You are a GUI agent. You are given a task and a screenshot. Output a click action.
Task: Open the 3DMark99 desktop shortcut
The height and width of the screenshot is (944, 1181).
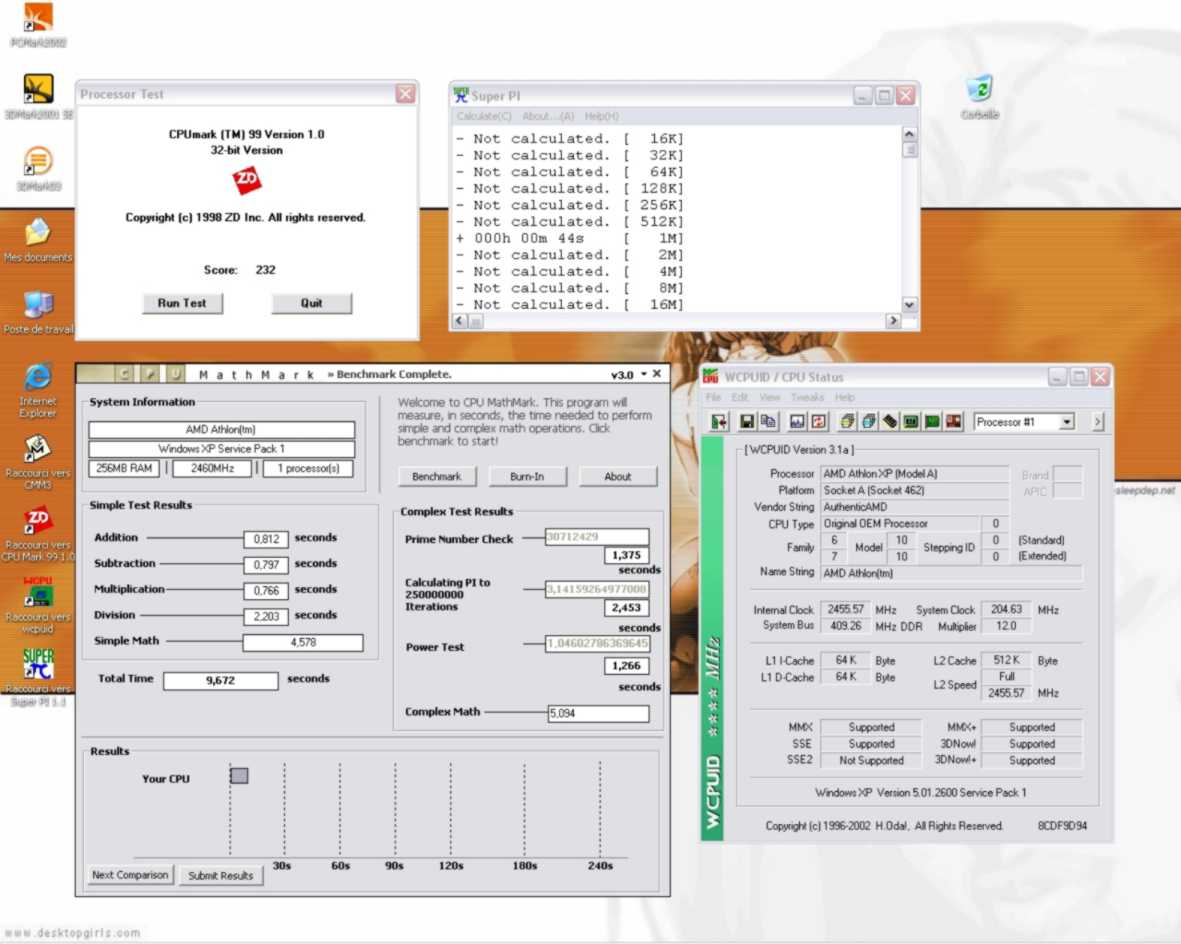click(38, 169)
